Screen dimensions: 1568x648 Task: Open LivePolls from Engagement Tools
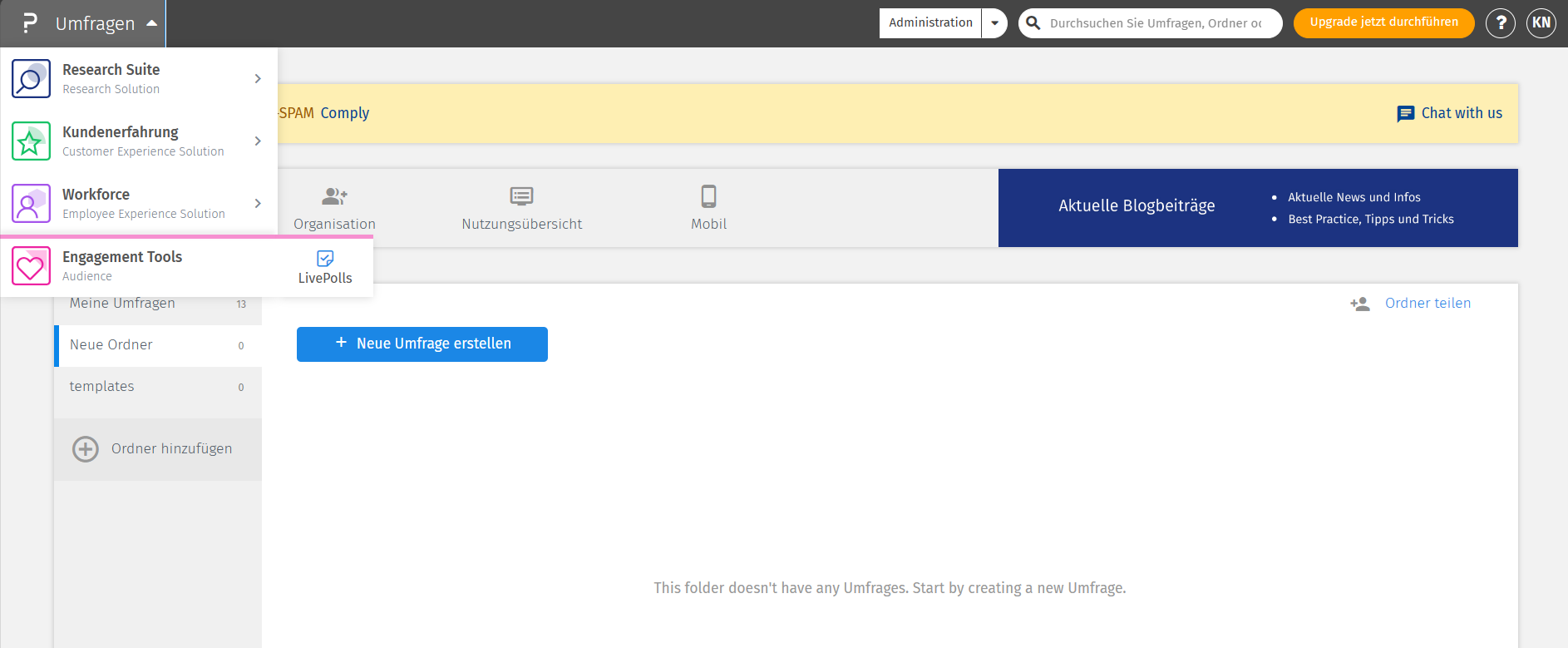click(x=325, y=268)
